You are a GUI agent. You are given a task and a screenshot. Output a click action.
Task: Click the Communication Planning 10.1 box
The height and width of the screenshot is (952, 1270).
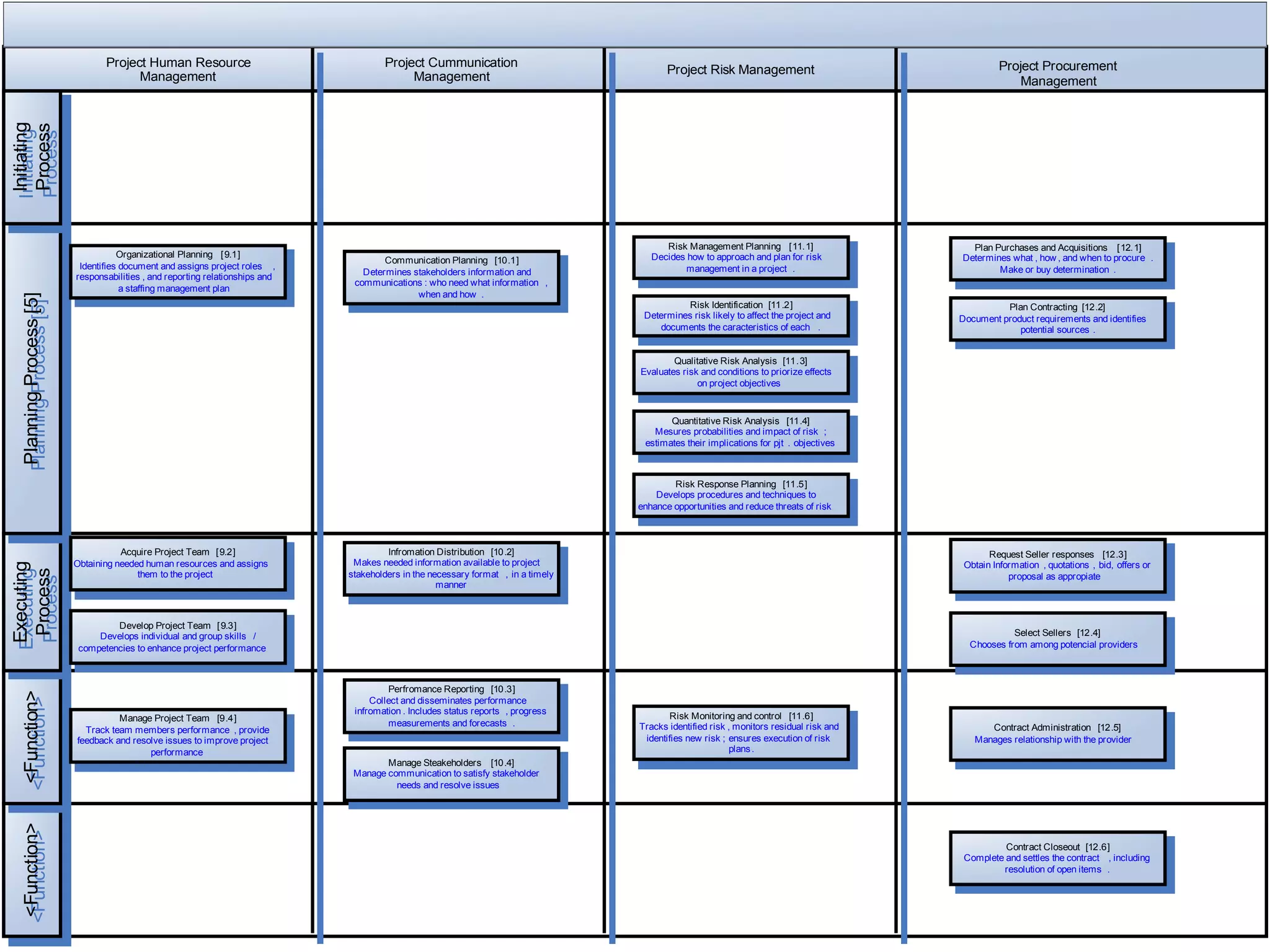click(451, 277)
